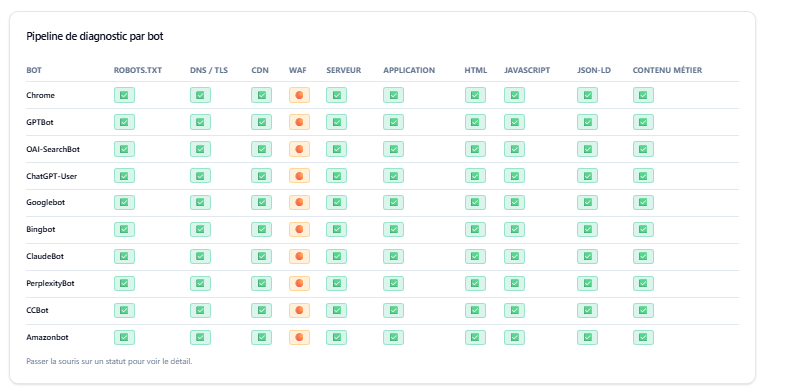Click the SERVEUR column header
The height and width of the screenshot is (392, 796).
point(344,71)
